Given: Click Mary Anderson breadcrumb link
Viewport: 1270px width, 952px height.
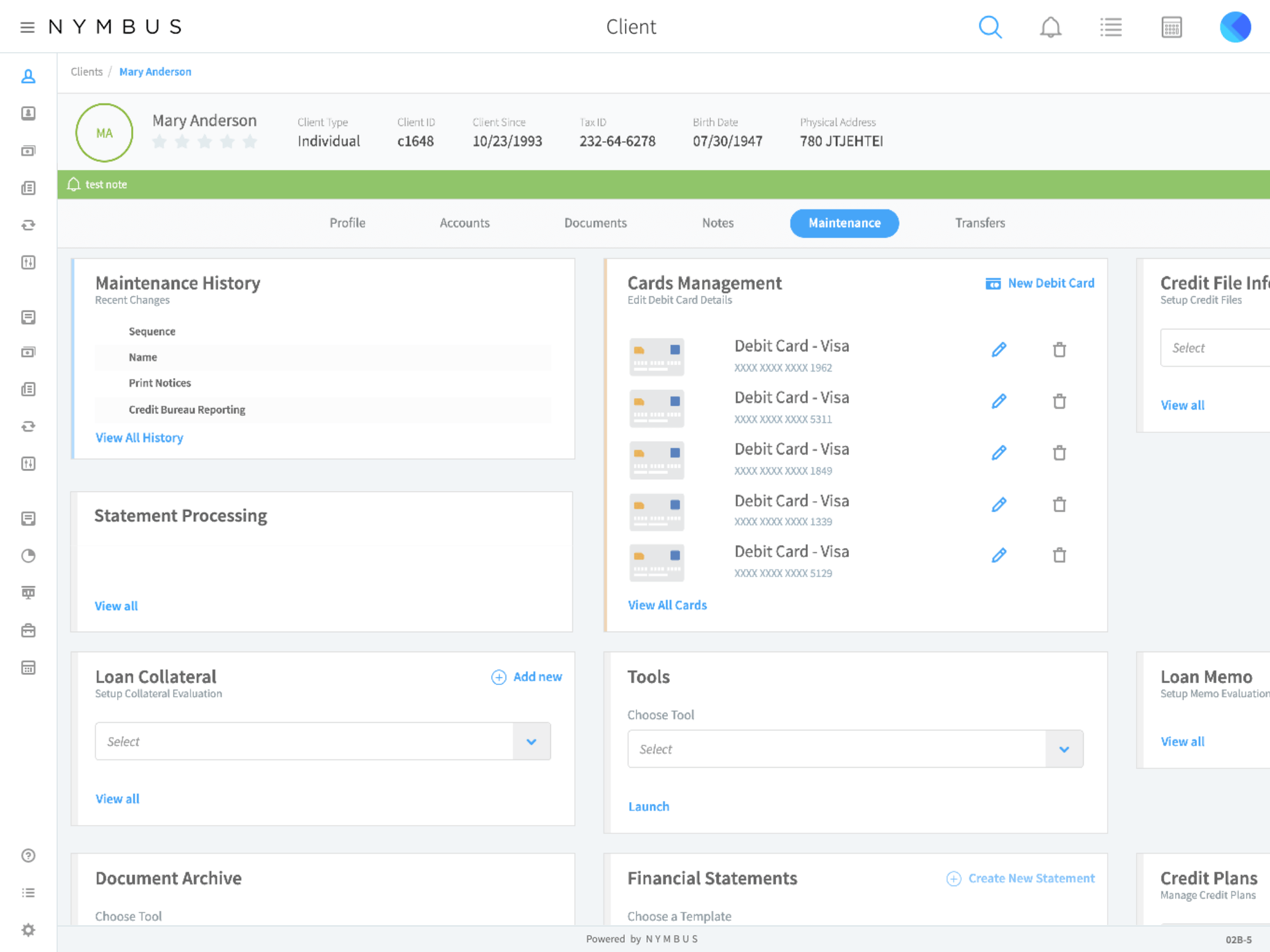Looking at the screenshot, I should [x=155, y=72].
